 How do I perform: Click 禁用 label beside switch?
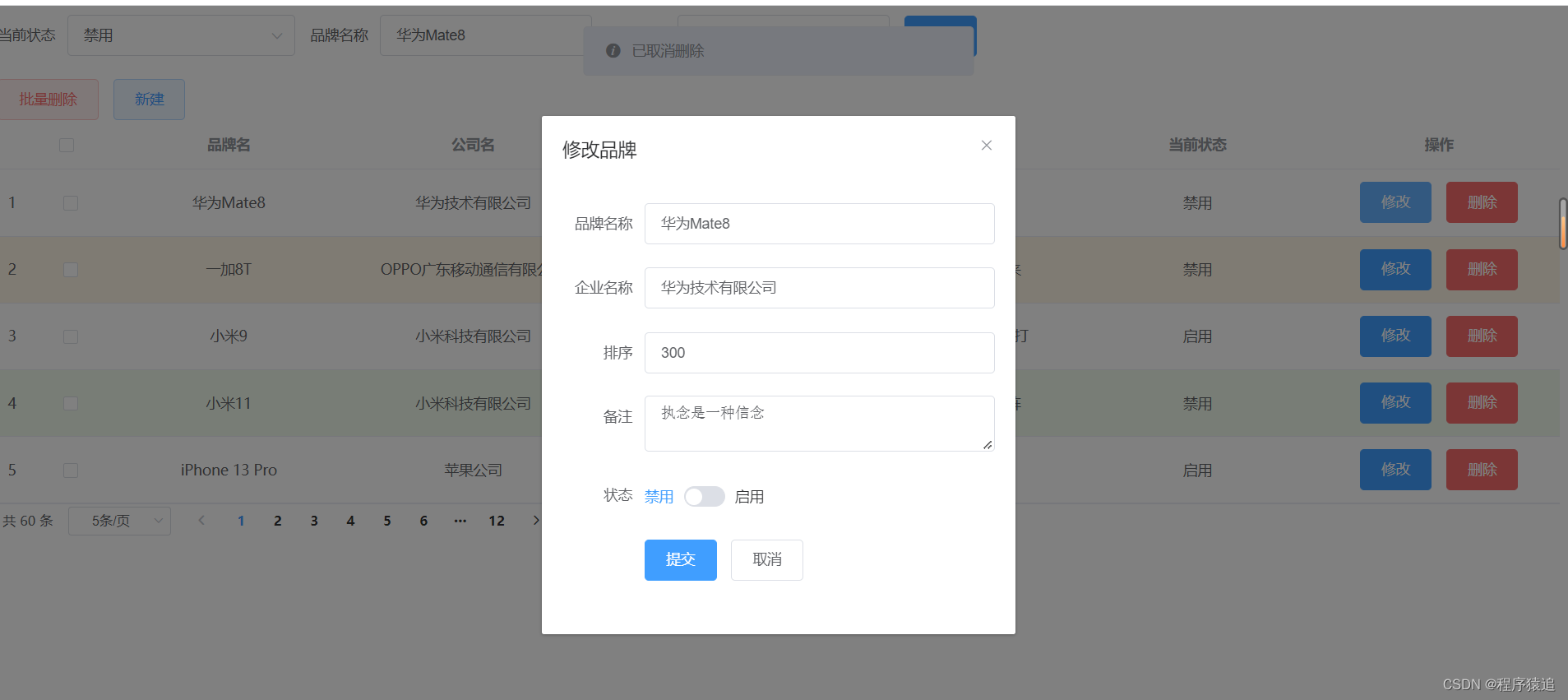coord(659,497)
